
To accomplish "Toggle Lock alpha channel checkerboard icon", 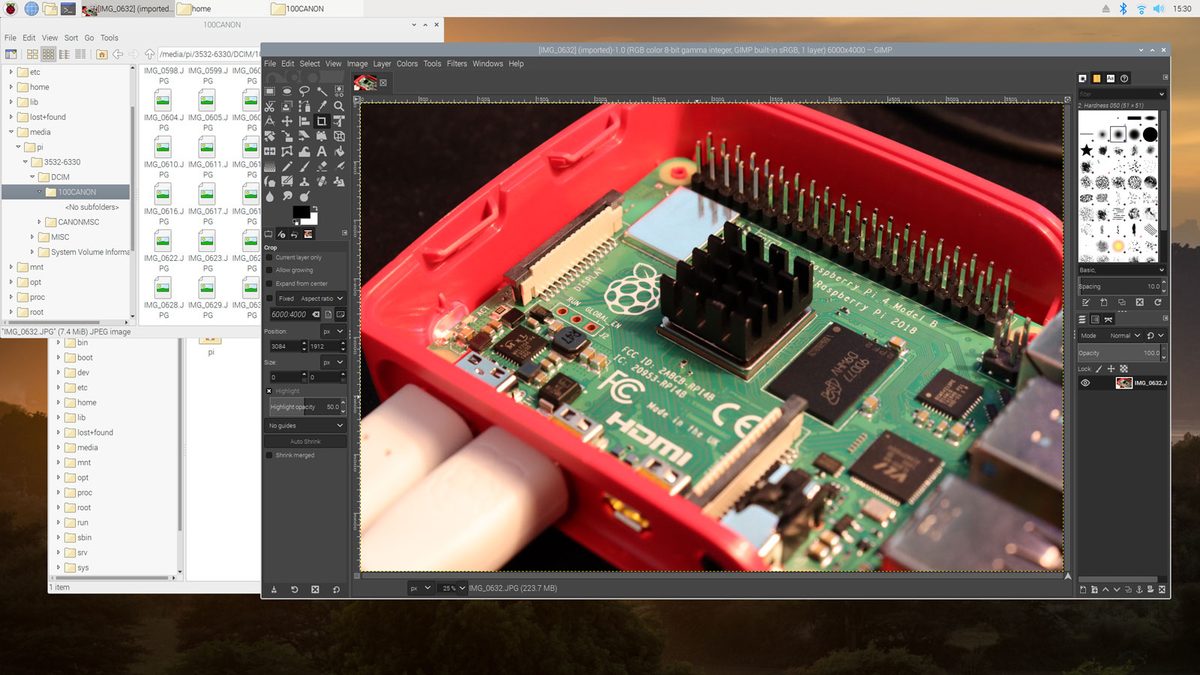I will click(x=1123, y=369).
